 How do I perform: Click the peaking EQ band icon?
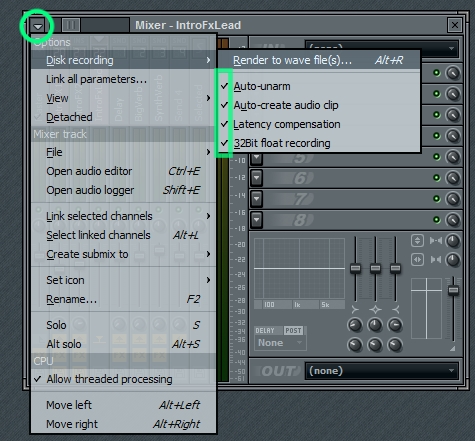click(375, 310)
